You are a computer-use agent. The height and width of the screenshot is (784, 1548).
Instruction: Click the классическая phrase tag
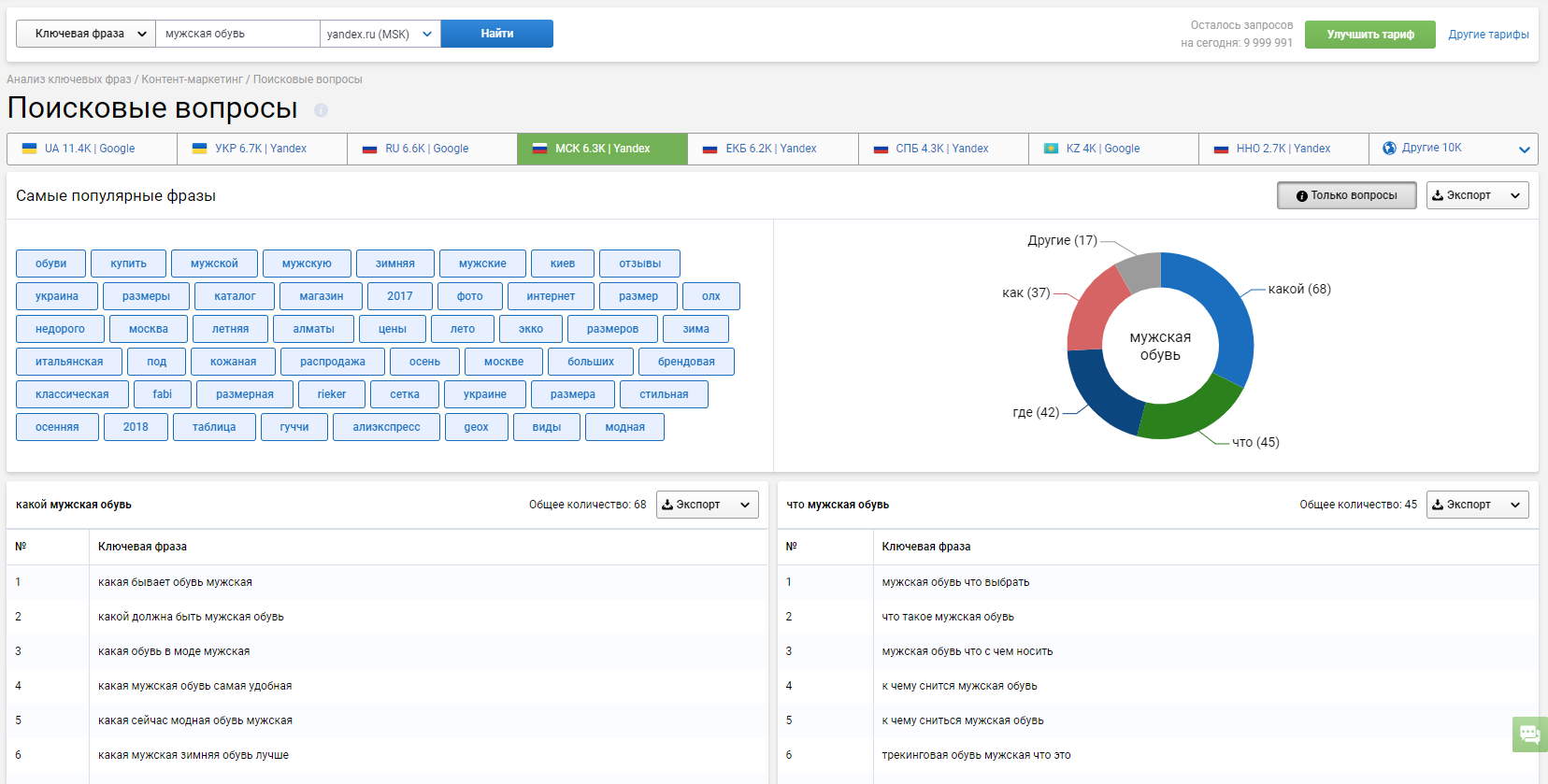[72, 394]
